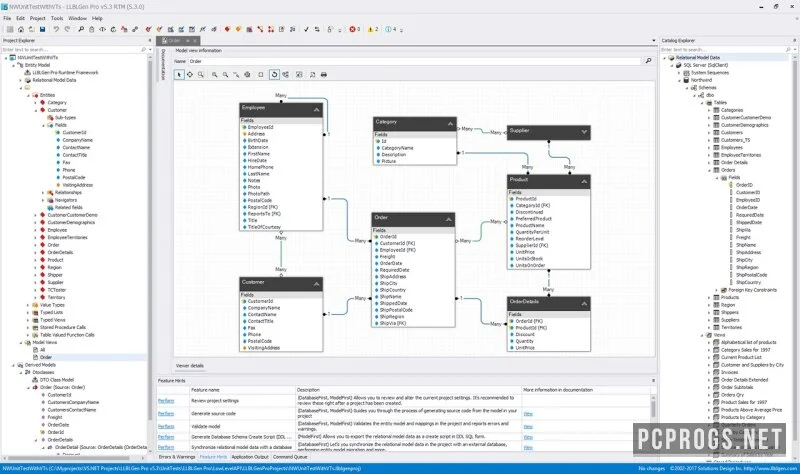Click the Project Explorer search magnifier
Screen dimensions: 800x474
pos(143,49)
